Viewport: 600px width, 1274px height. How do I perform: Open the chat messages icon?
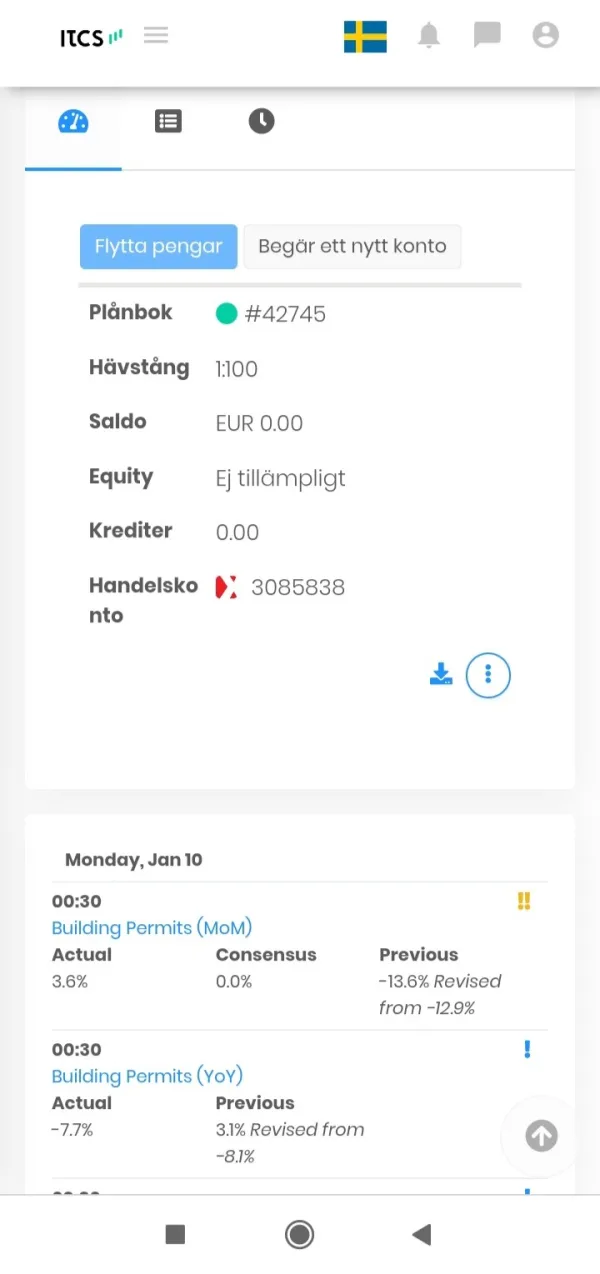(x=487, y=36)
